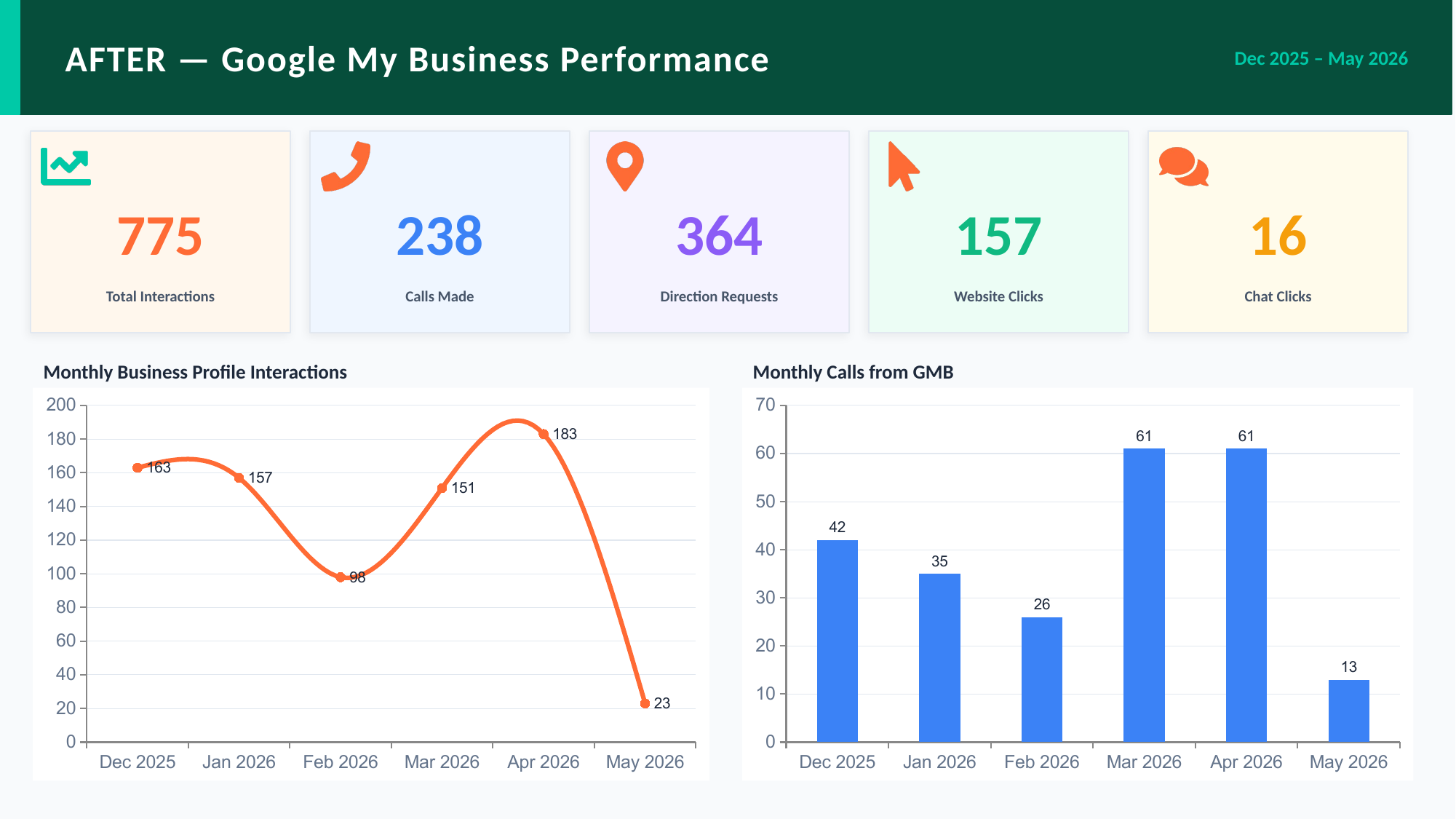Click the "Total Interactions" card label
The width and height of the screenshot is (1456, 819).
coord(160,296)
